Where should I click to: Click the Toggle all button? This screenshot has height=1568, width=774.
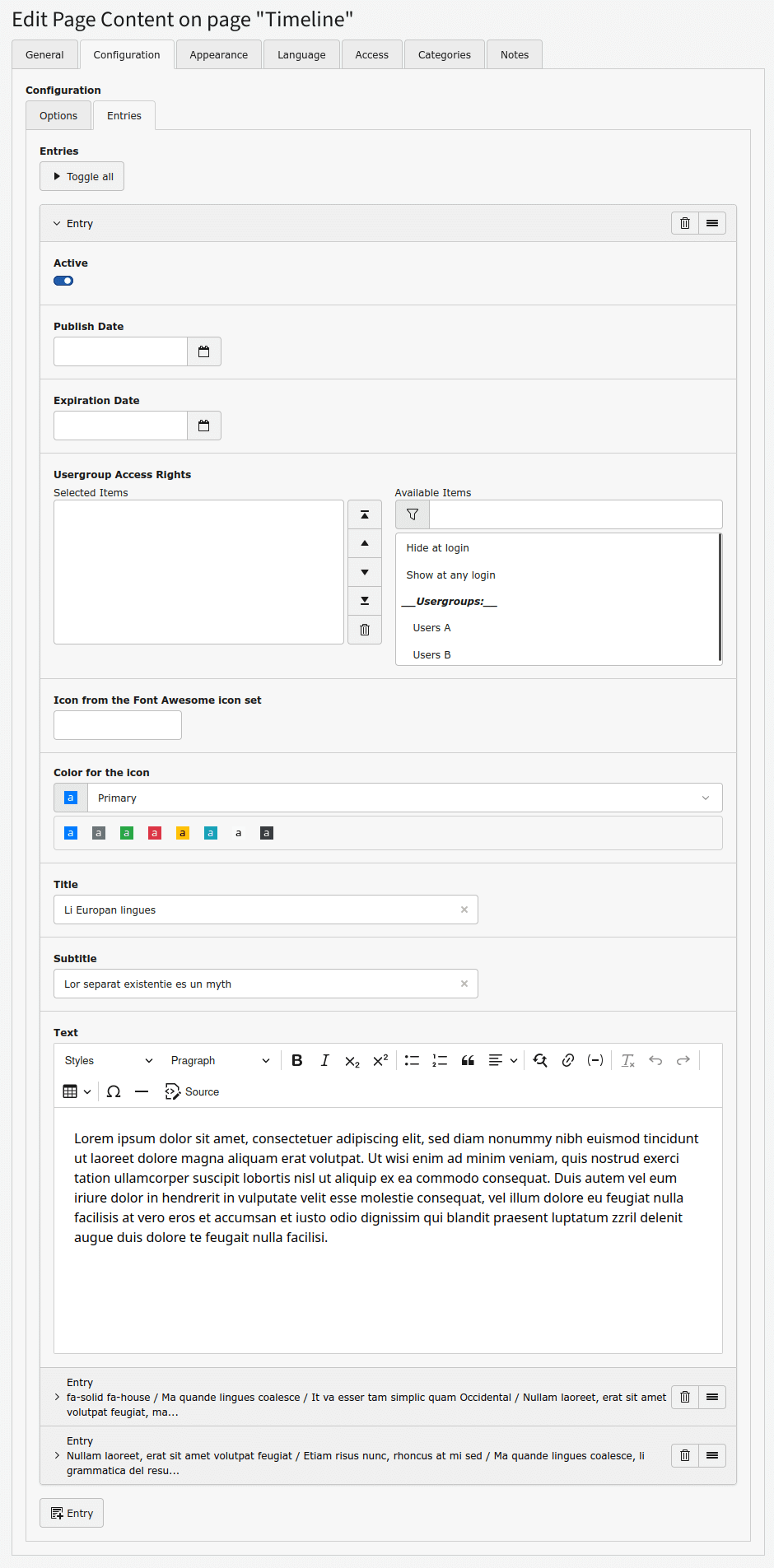(82, 176)
